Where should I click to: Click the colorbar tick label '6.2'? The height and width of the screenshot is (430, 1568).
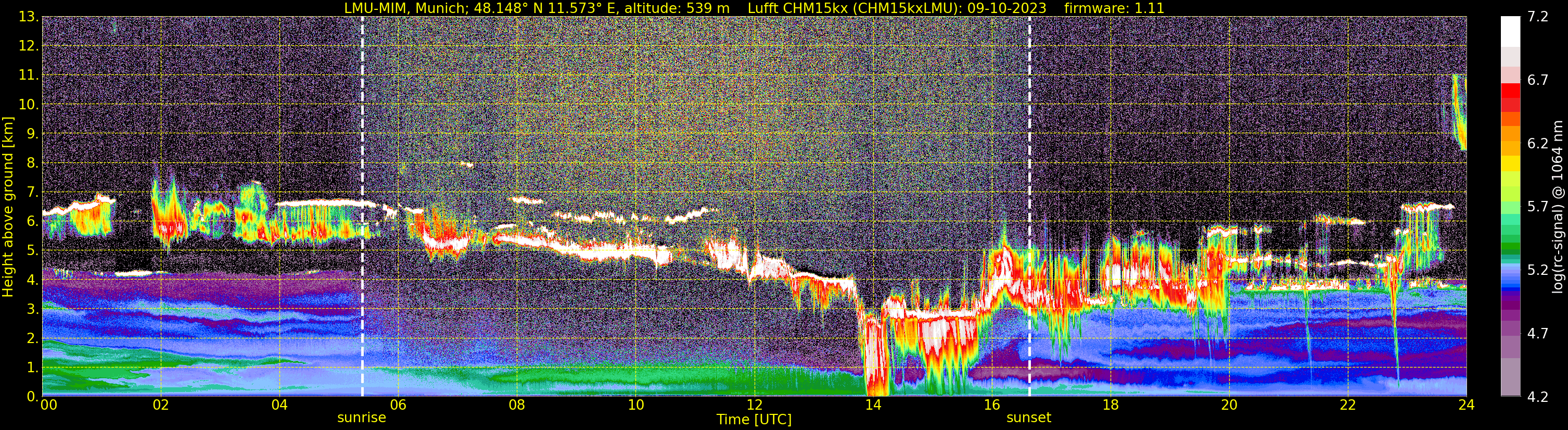point(1538,144)
